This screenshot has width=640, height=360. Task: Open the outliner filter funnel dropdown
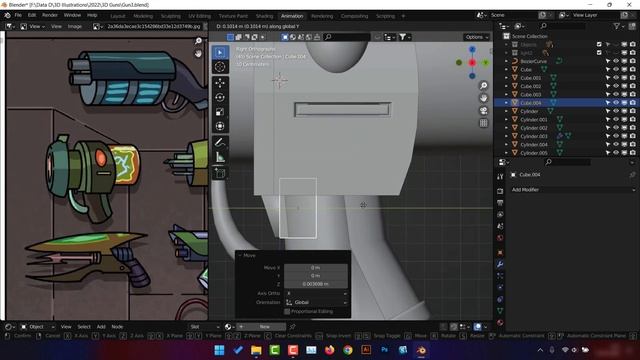click(x=619, y=26)
